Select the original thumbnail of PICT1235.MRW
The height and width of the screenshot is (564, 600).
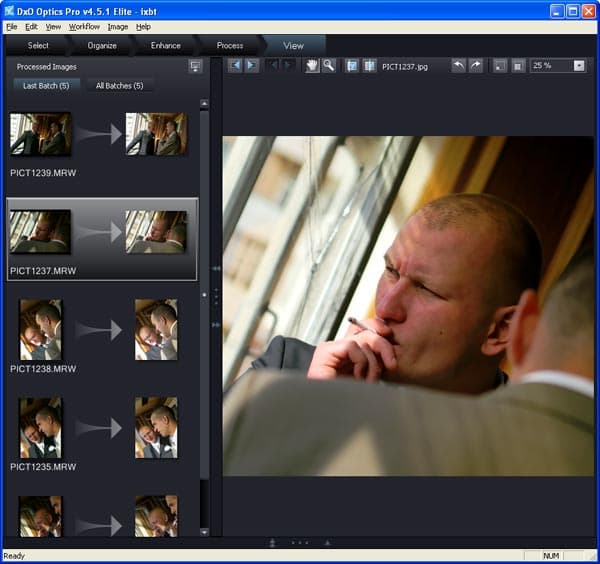40,428
